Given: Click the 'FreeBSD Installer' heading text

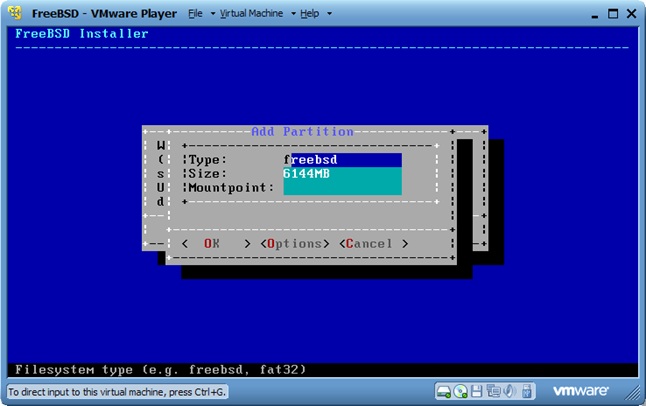Looking at the screenshot, I should [82, 34].
